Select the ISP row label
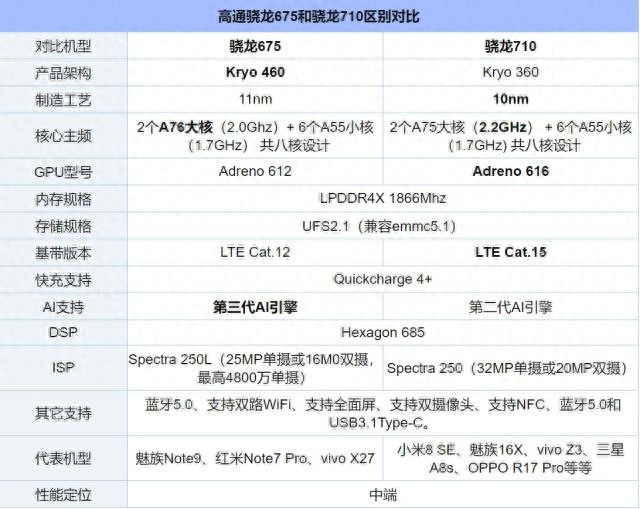 [x=63, y=368]
